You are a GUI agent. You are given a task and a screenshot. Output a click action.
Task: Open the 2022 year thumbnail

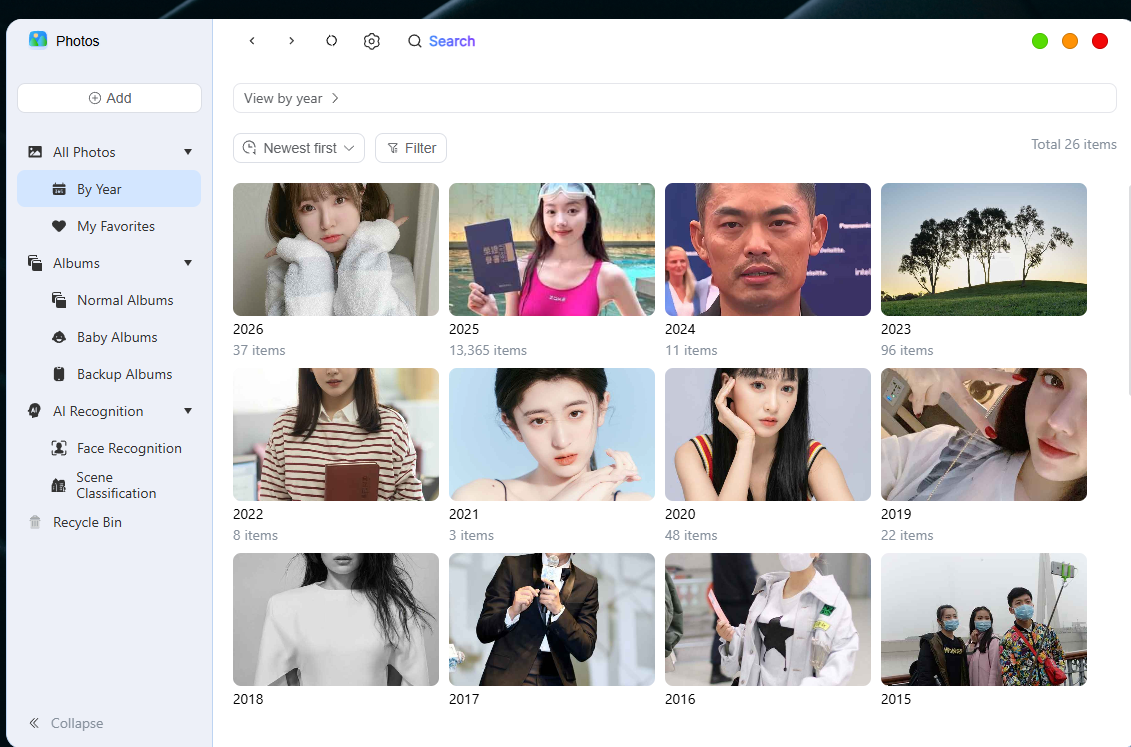tap(336, 435)
